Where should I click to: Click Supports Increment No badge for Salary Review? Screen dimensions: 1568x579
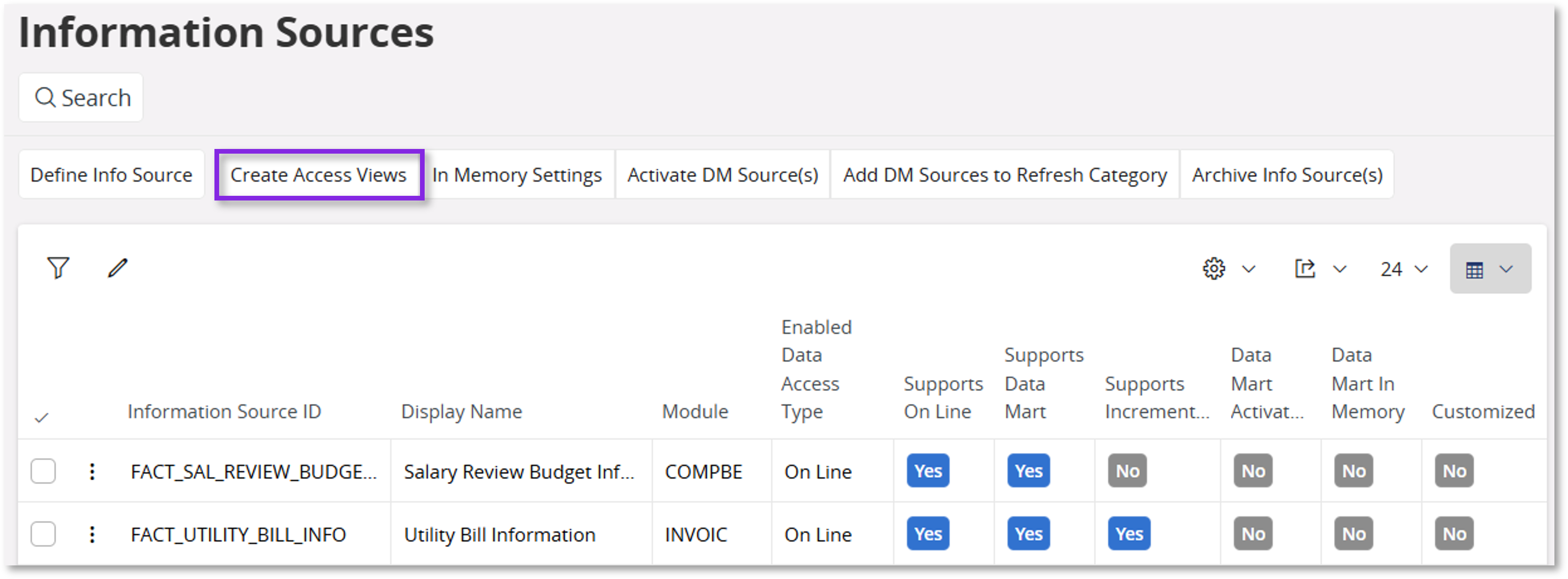pyautogui.click(x=1127, y=471)
